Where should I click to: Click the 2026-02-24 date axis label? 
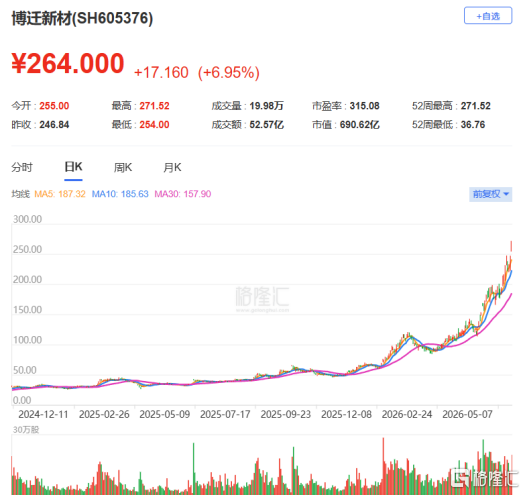point(407,415)
